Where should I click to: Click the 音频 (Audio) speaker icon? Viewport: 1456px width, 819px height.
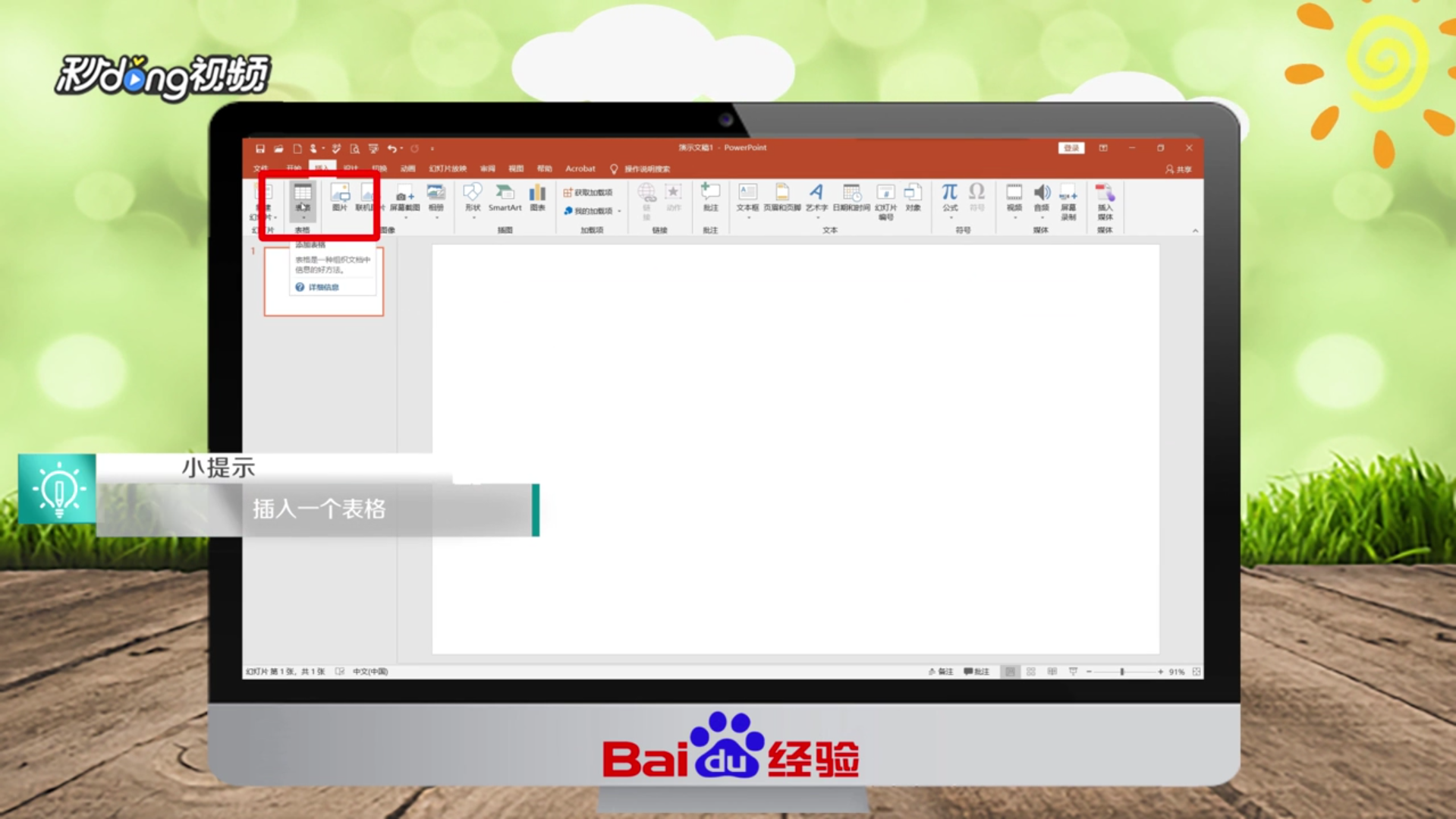click(1042, 197)
